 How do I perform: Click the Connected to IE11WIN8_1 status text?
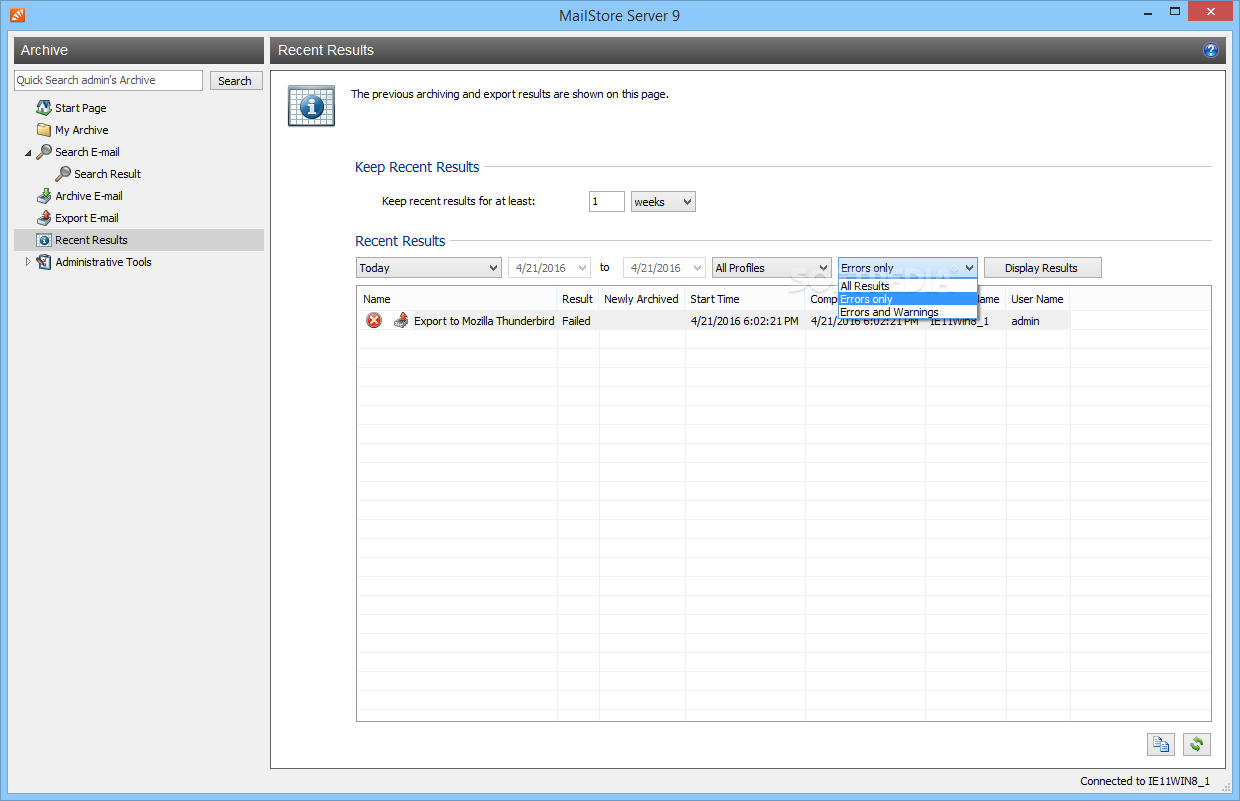click(x=1145, y=781)
